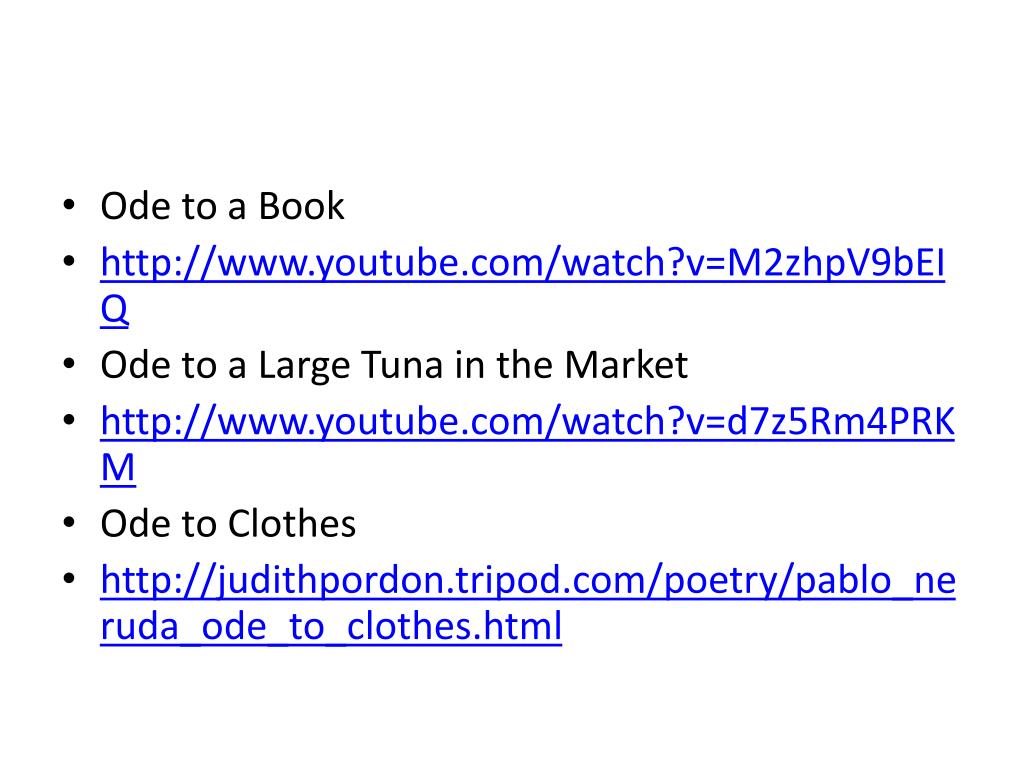The image size is (1024, 768).
Task: Open the judithpordon.tripod.com poetry link
Action: tap(528, 581)
